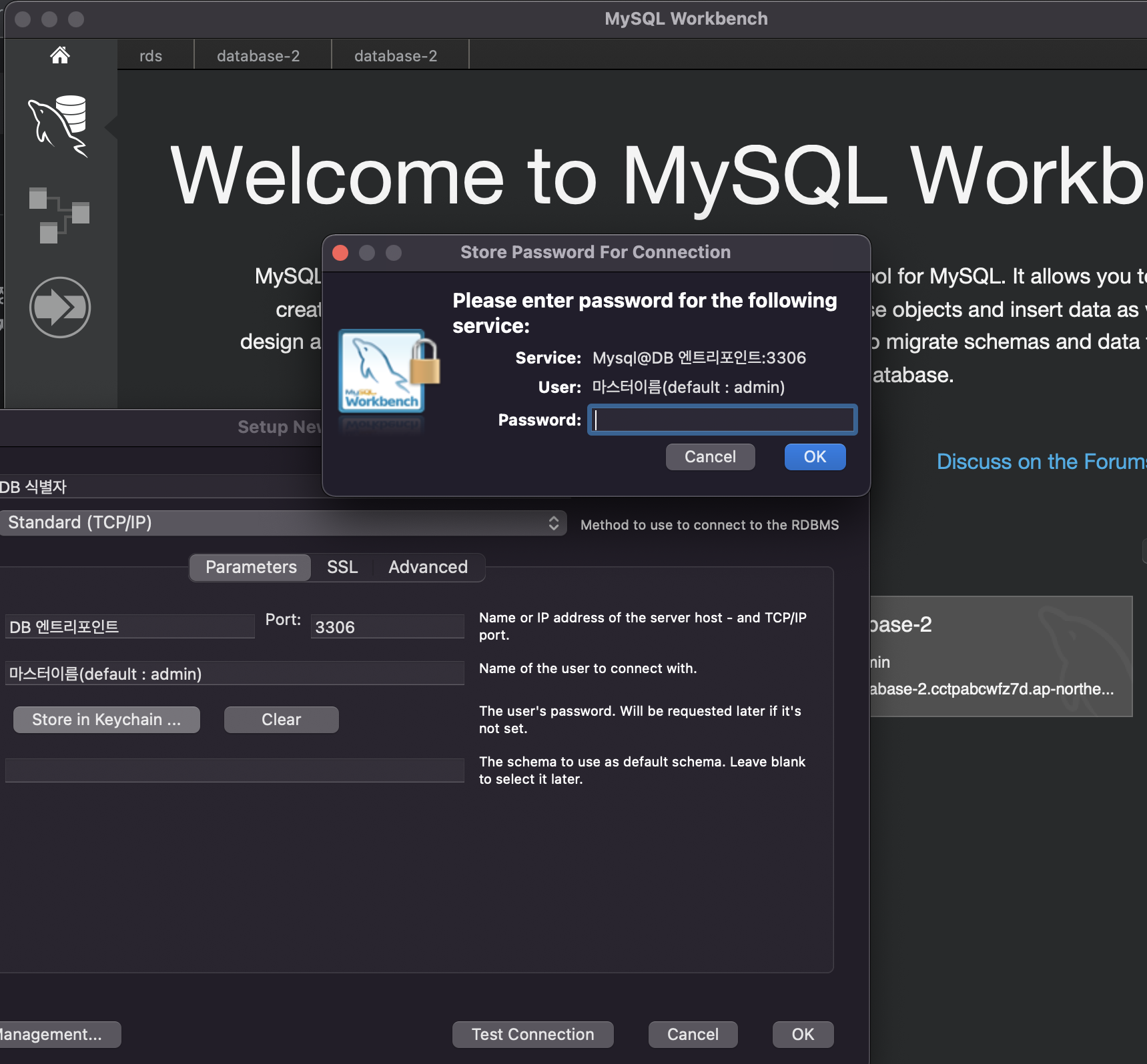Edit the hostname field DB 엔트리포인트
Screen dimensions: 1147x1064
130,627
